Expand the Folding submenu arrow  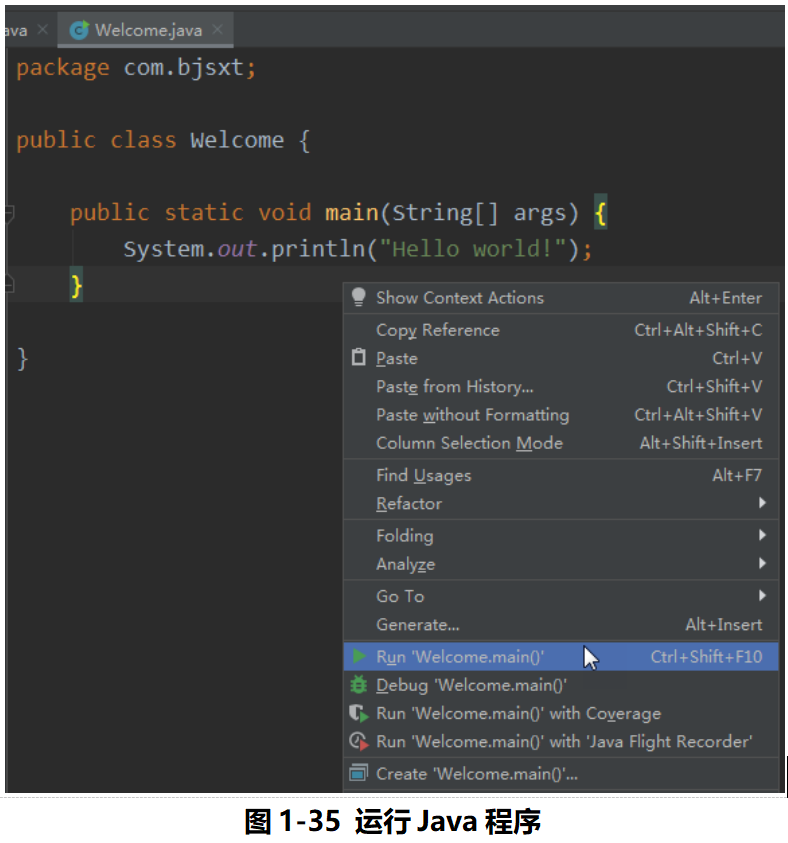[762, 535]
